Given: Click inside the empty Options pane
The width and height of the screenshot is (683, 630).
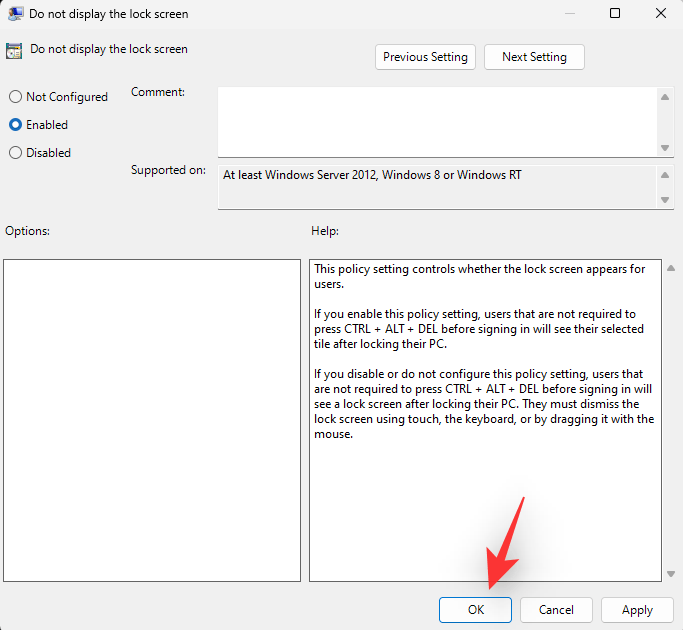Looking at the screenshot, I should [152, 420].
